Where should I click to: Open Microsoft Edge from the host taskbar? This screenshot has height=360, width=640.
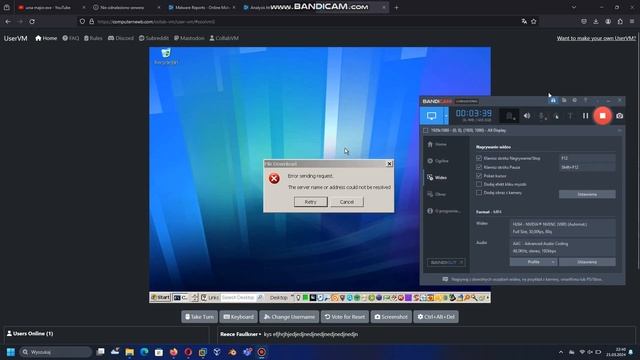point(144,352)
